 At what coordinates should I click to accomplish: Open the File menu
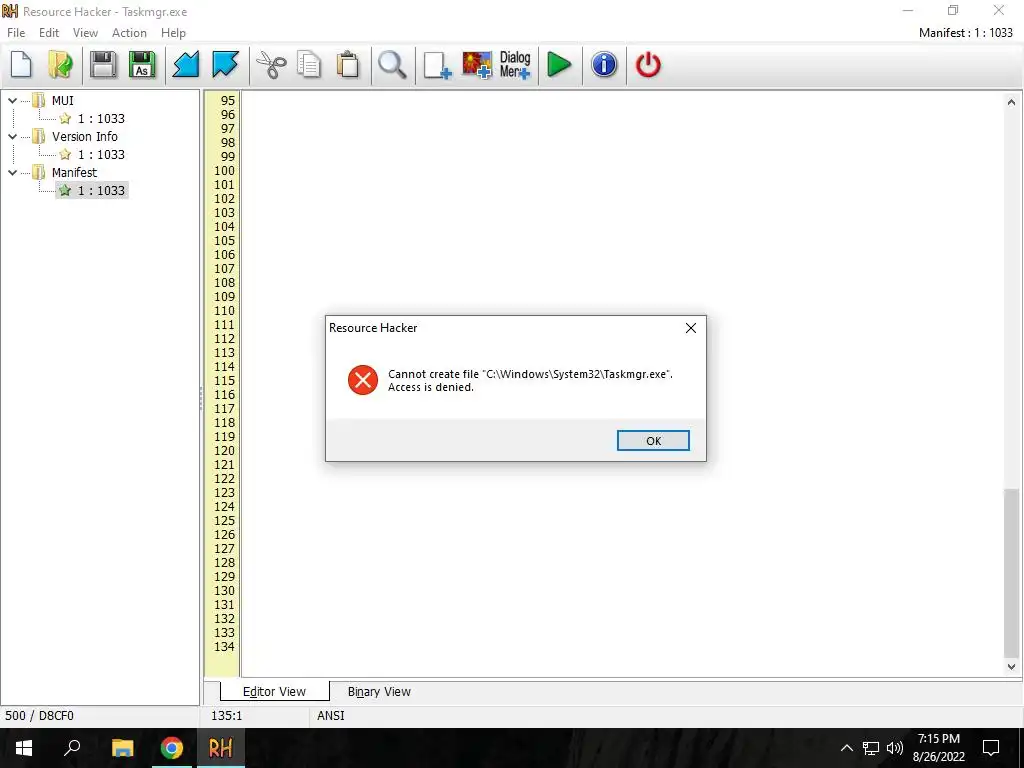click(16, 33)
